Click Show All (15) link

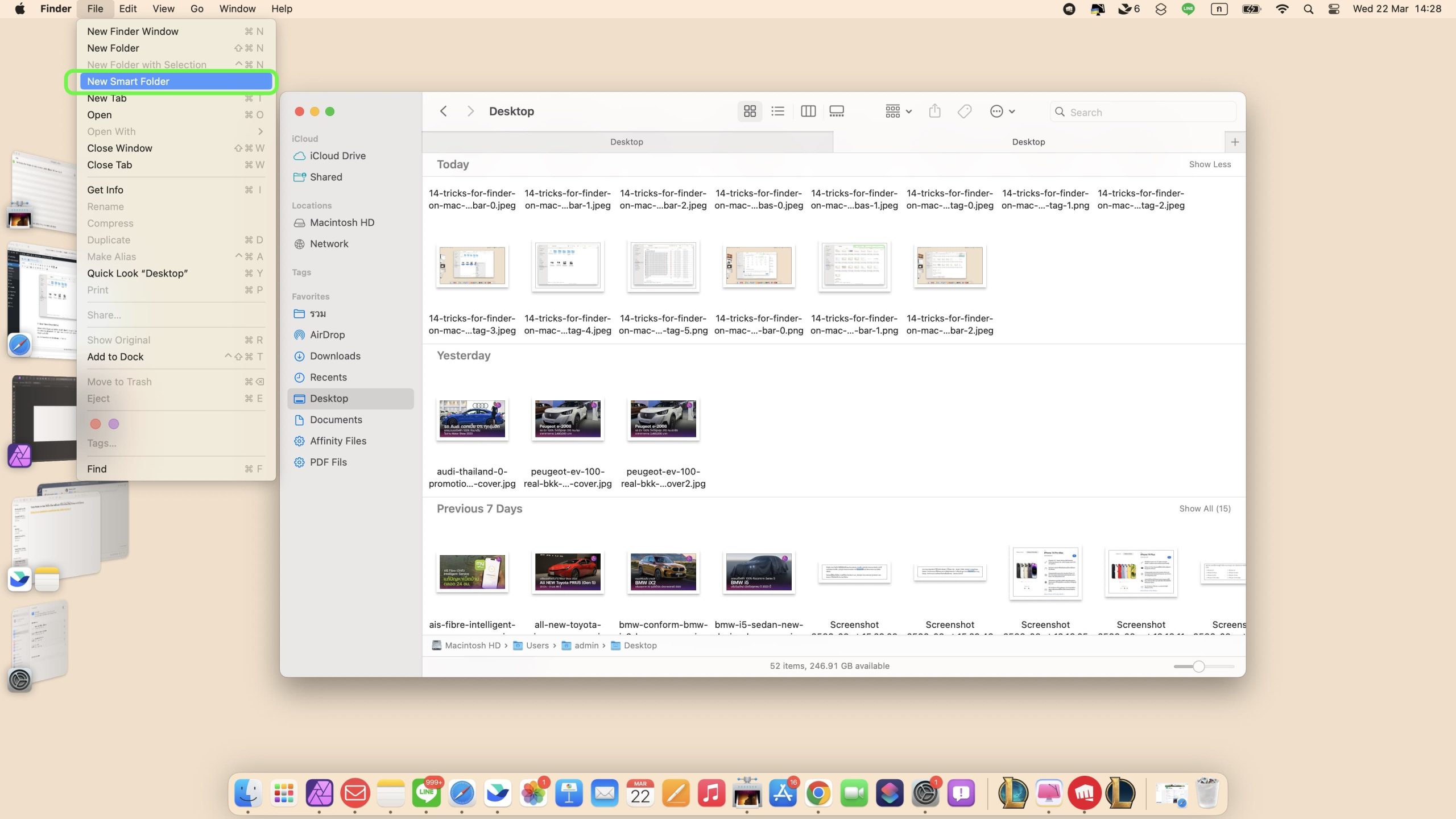coord(1205,509)
